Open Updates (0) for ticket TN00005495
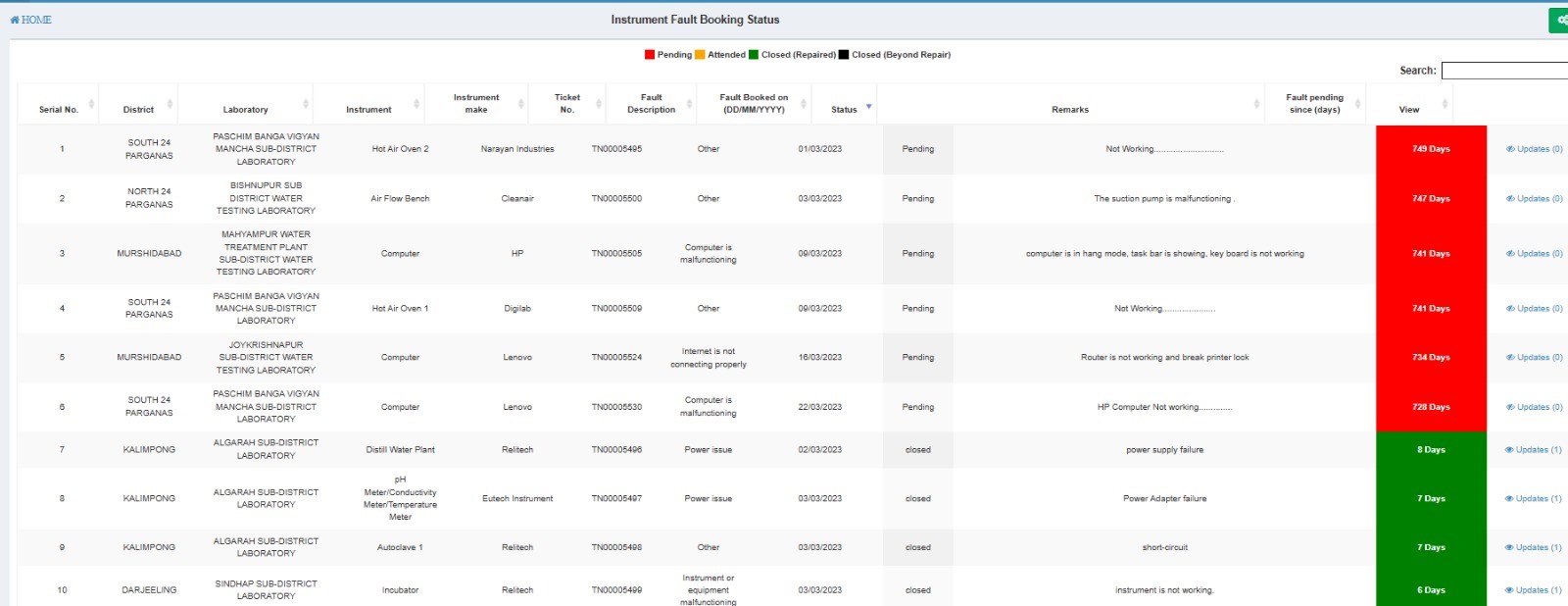This screenshot has height=606, width=1568. click(x=1535, y=149)
